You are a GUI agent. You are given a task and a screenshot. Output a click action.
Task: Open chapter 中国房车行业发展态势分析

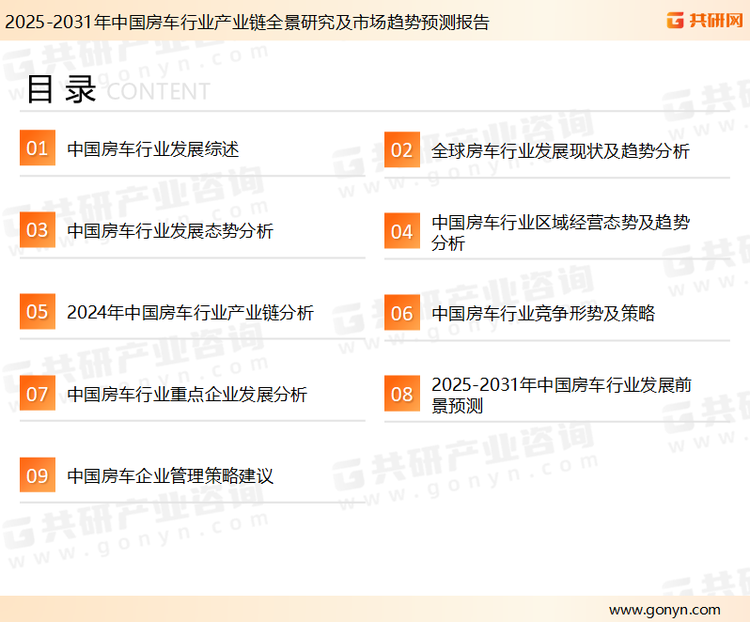pyautogui.click(x=170, y=231)
